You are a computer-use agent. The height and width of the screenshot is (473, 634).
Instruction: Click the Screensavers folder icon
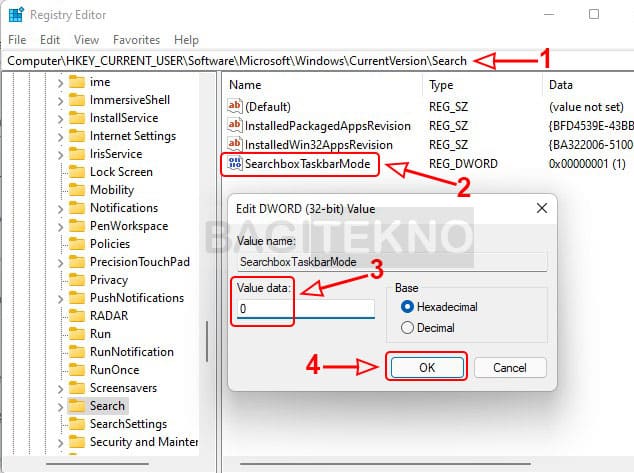pyautogui.click(x=76, y=388)
